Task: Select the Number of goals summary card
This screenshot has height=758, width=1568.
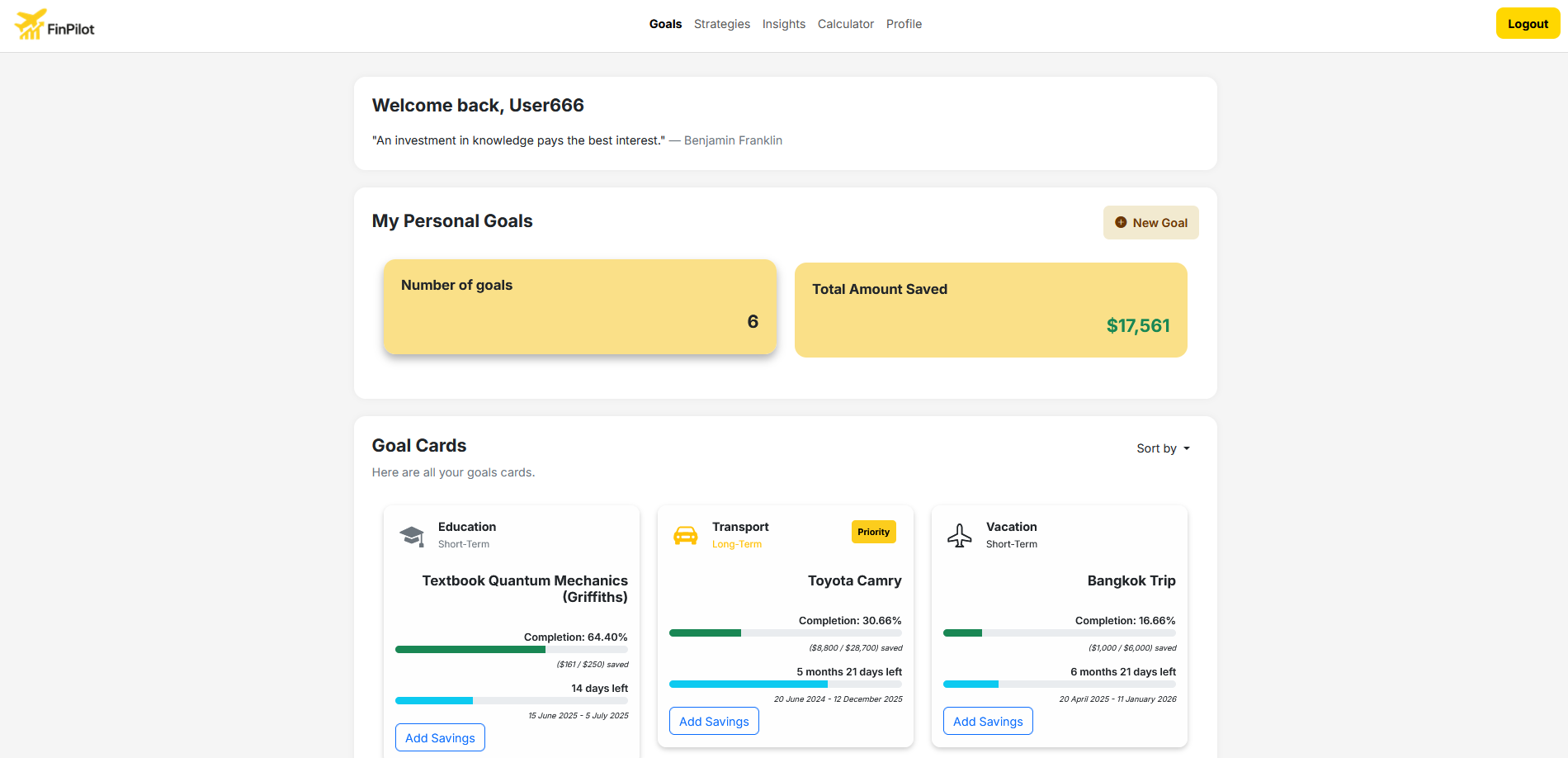Action: coord(580,306)
